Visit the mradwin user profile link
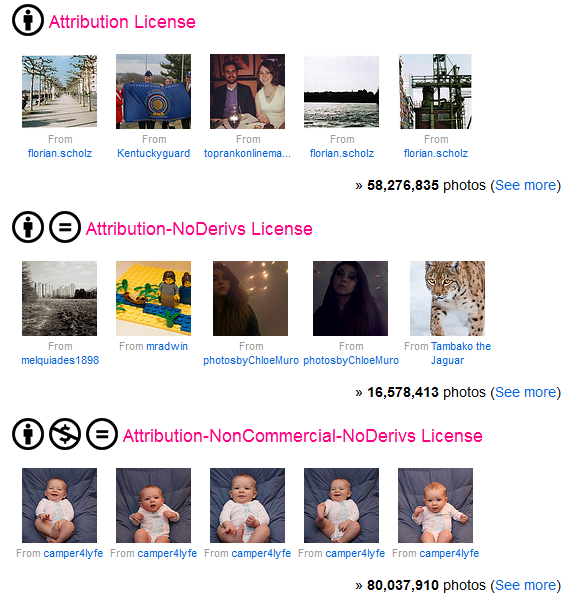 [167, 346]
